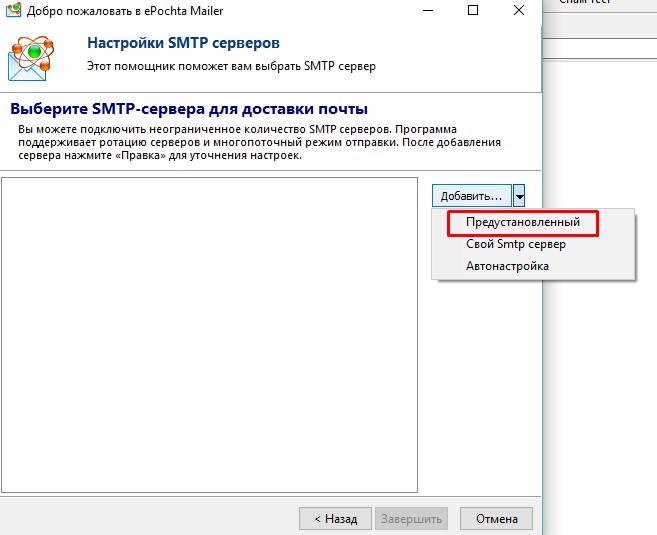Go back with the < Назад button
The image size is (657, 535).
(336, 519)
